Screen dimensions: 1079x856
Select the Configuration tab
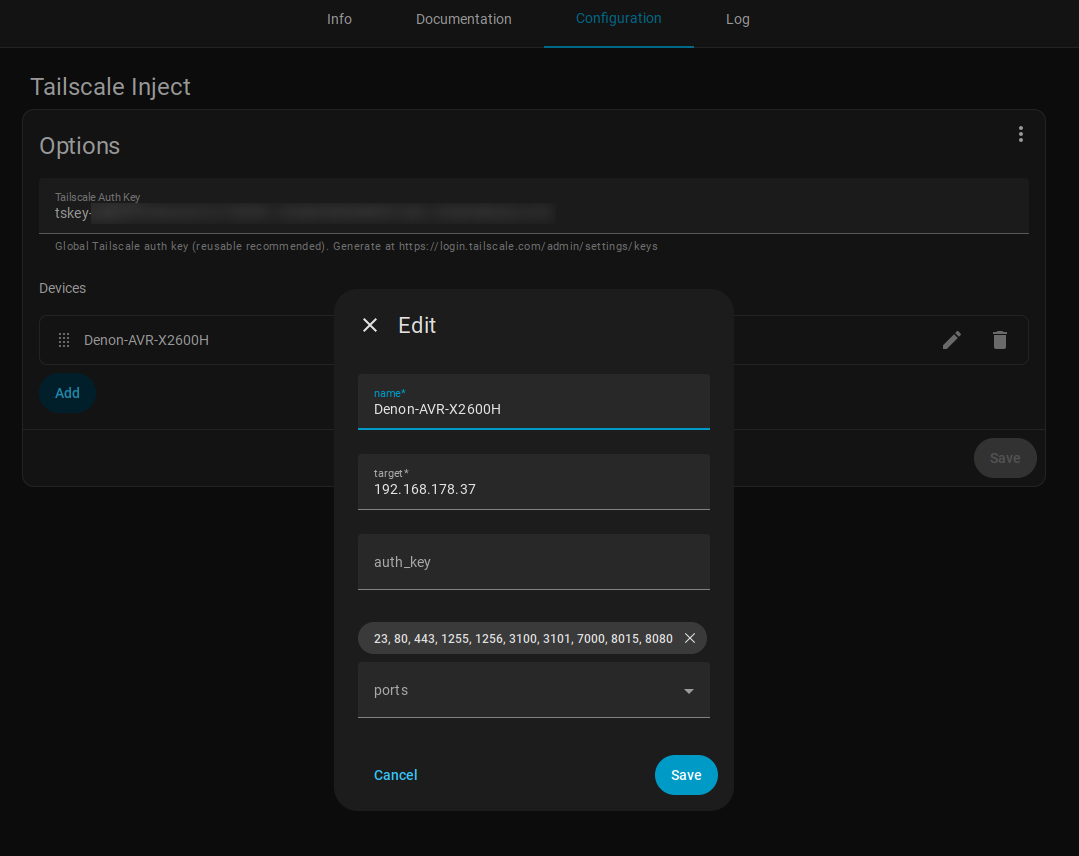pyautogui.click(x=618, y=19)
